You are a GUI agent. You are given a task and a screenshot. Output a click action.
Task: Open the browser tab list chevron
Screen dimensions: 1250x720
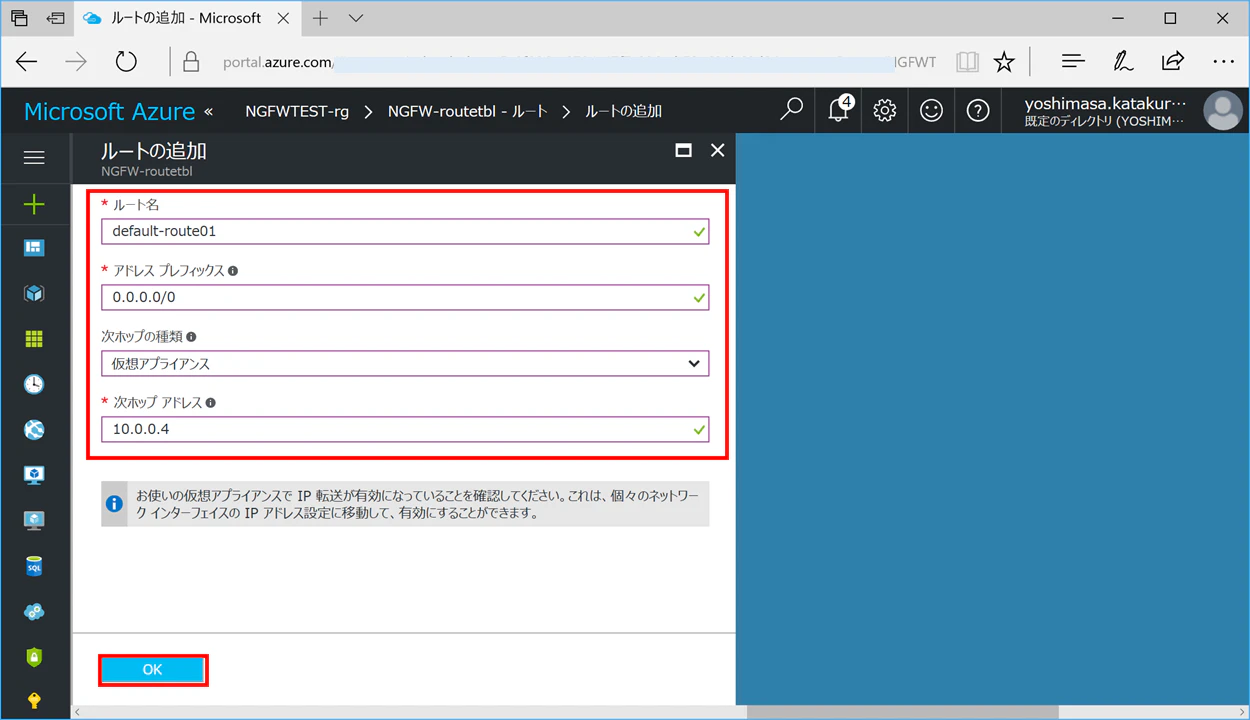click(x=356, y=18)
